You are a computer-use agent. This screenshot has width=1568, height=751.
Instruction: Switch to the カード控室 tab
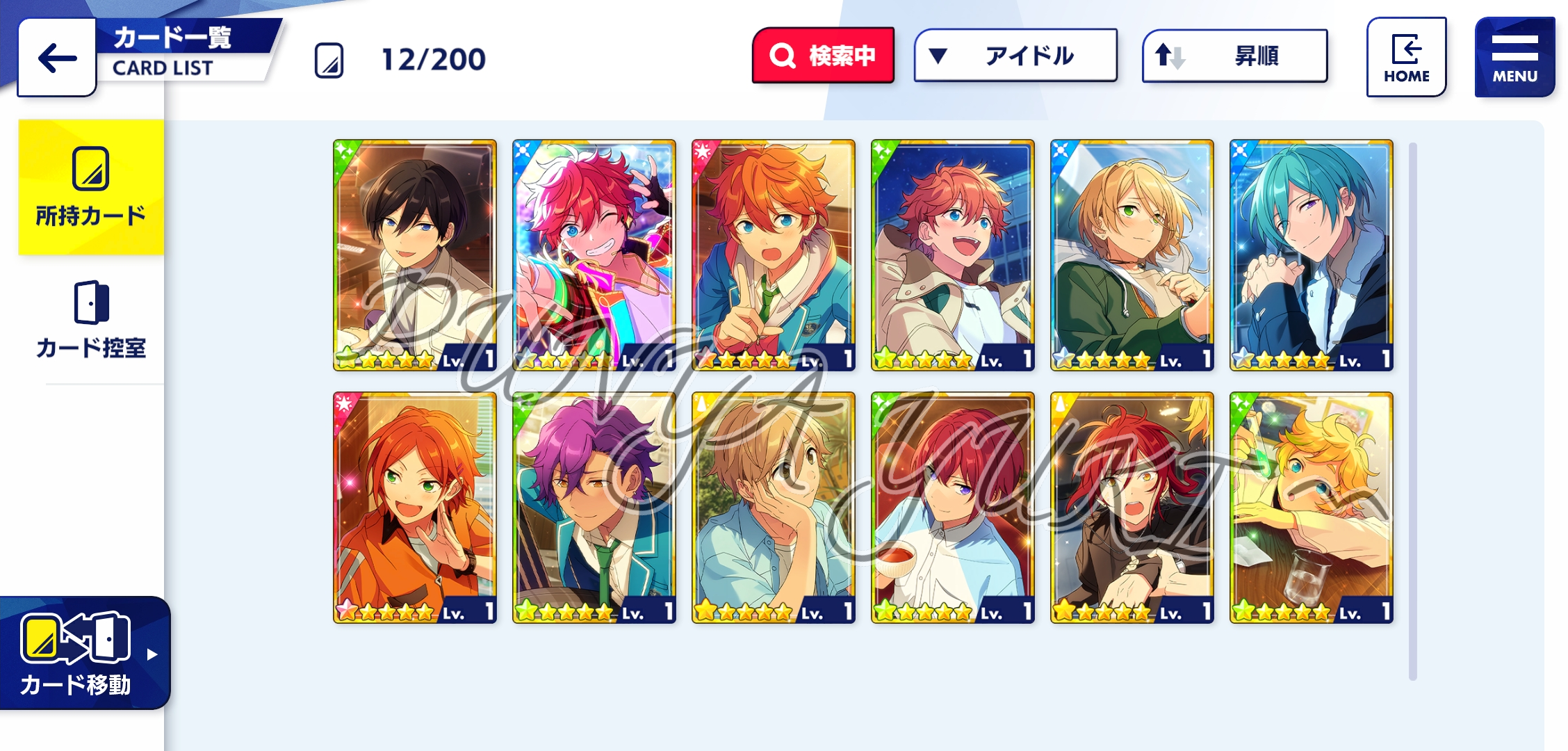(x=91, y=321)
